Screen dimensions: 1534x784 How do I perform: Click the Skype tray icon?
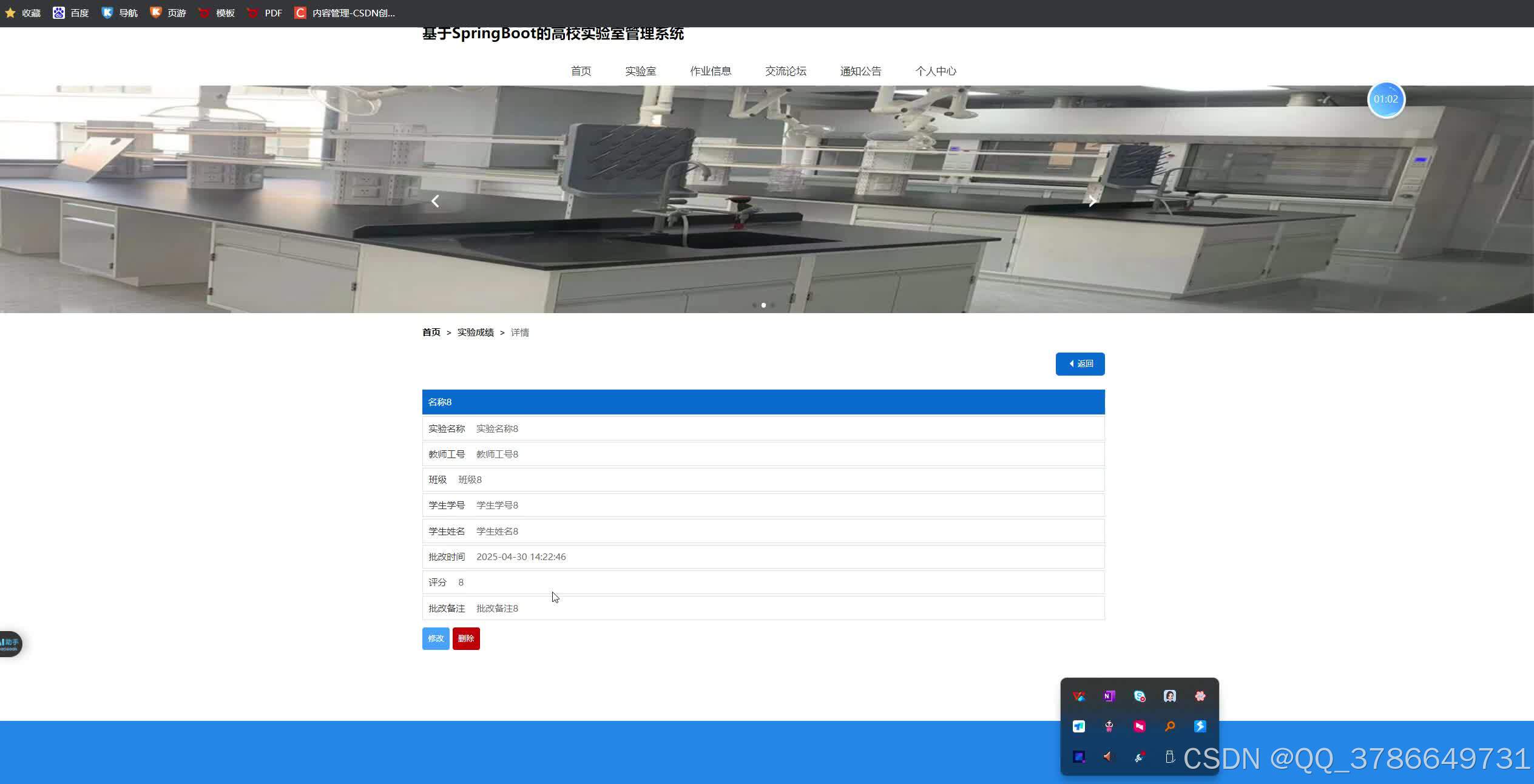tap(1139, 696)
